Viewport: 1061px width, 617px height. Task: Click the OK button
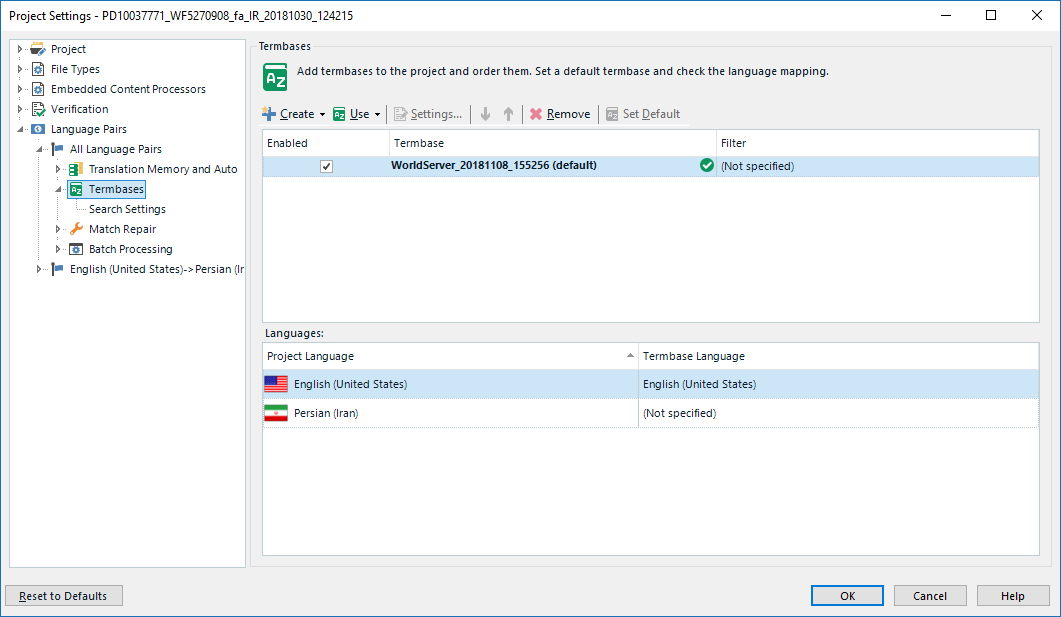click(x=847, y=596)
